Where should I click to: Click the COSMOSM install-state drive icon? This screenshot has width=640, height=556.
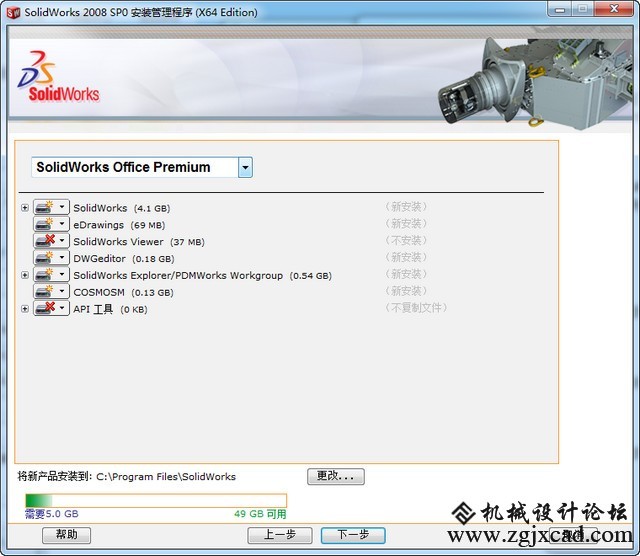pyautogui.click(x=44, y=291)
